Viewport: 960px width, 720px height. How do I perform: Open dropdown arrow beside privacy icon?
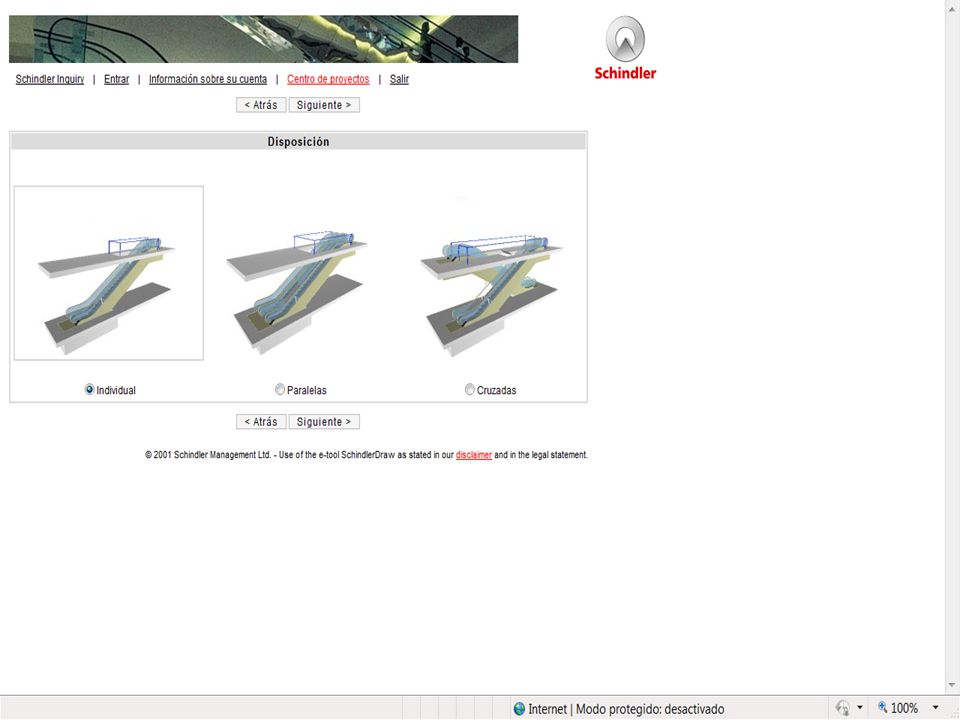pyautogui.click(x=860, y=708)
